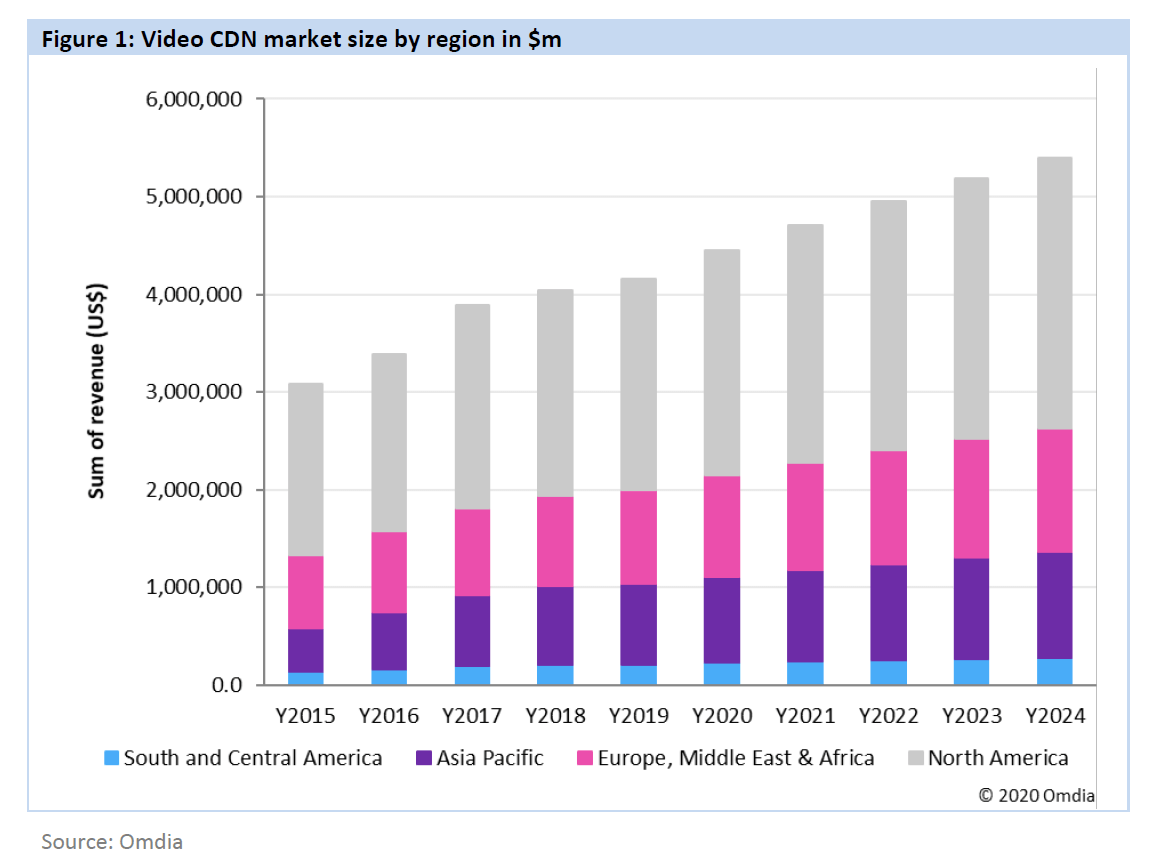Select the blue South America segment of Y2020 bar
The width and height of the screenshot is (1159, 863).
722,675
